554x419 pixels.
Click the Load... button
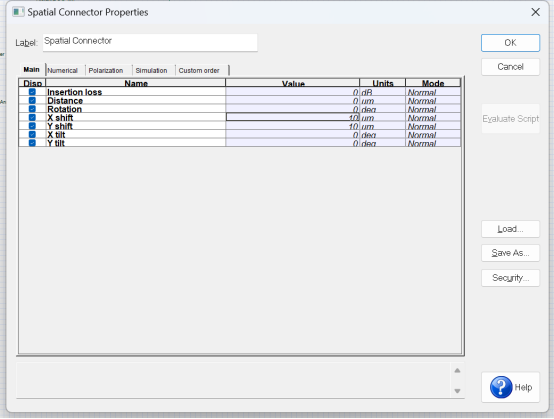click(510, 229)
